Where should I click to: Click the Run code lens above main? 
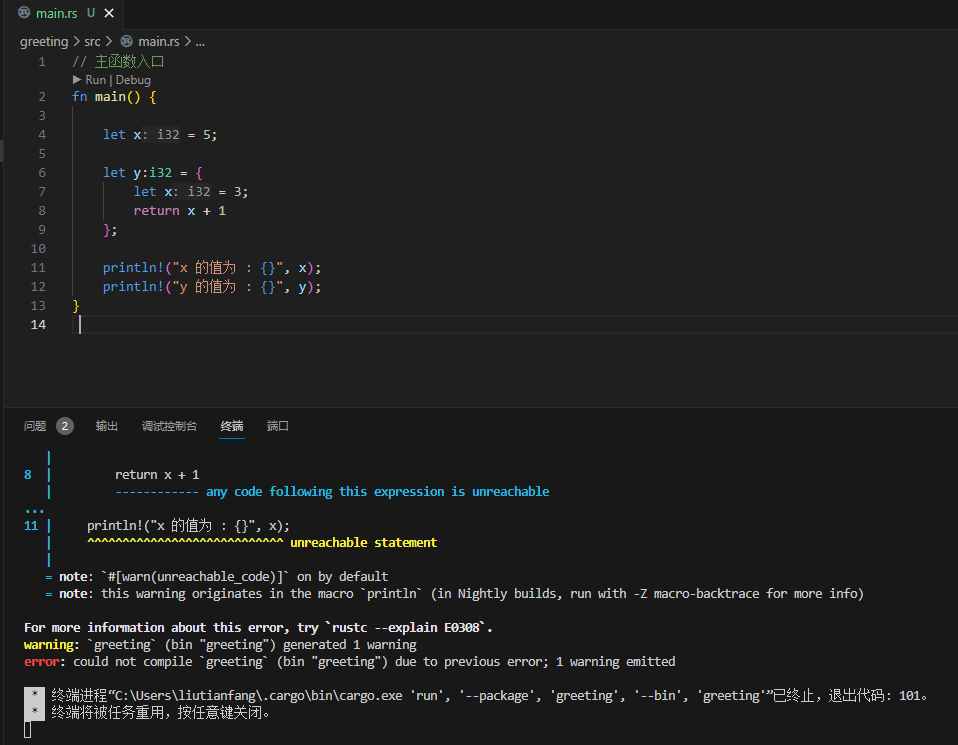click(x=95, y=80)
